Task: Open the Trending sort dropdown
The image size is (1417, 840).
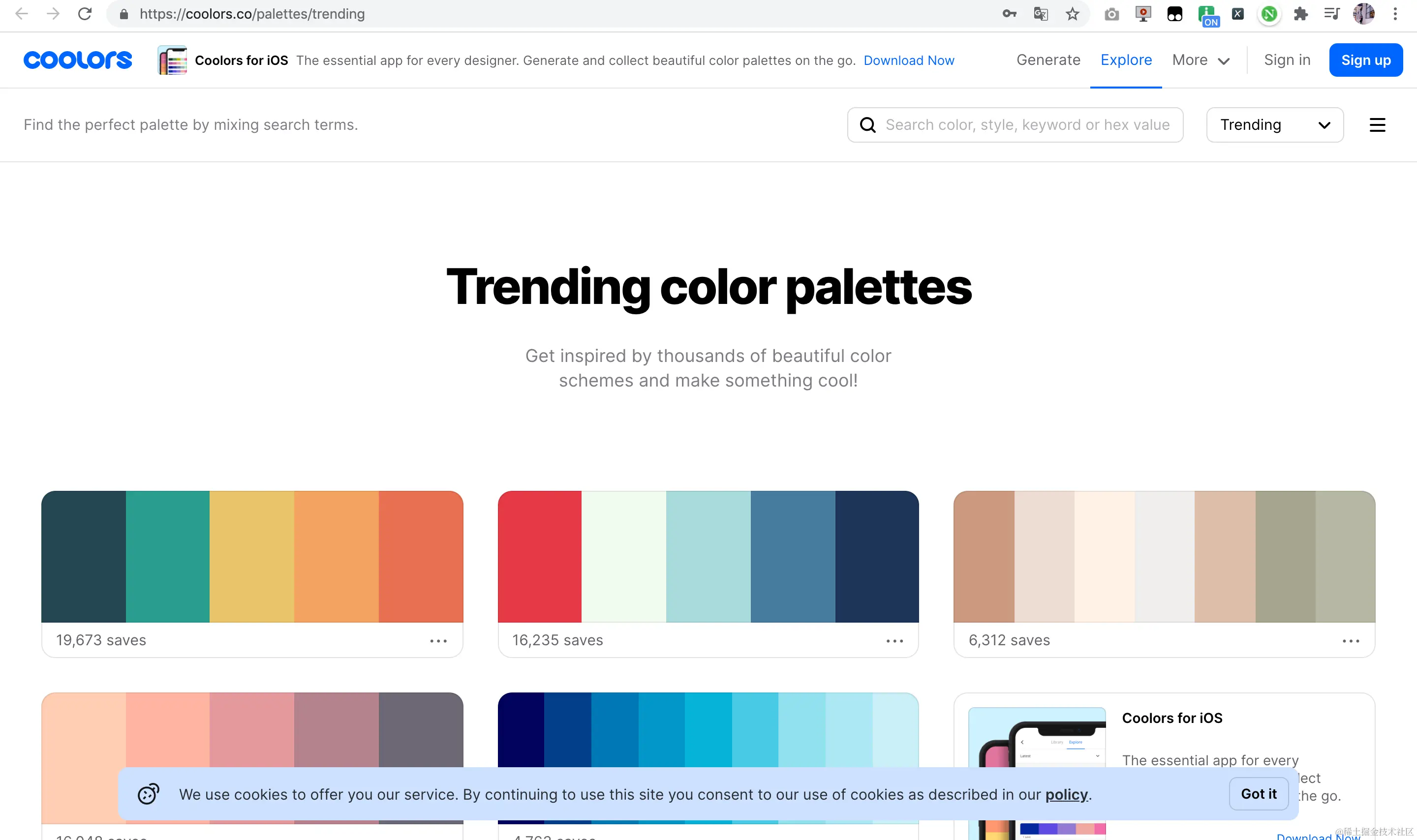Action: pyautogui.click(x=1274, y=125)
